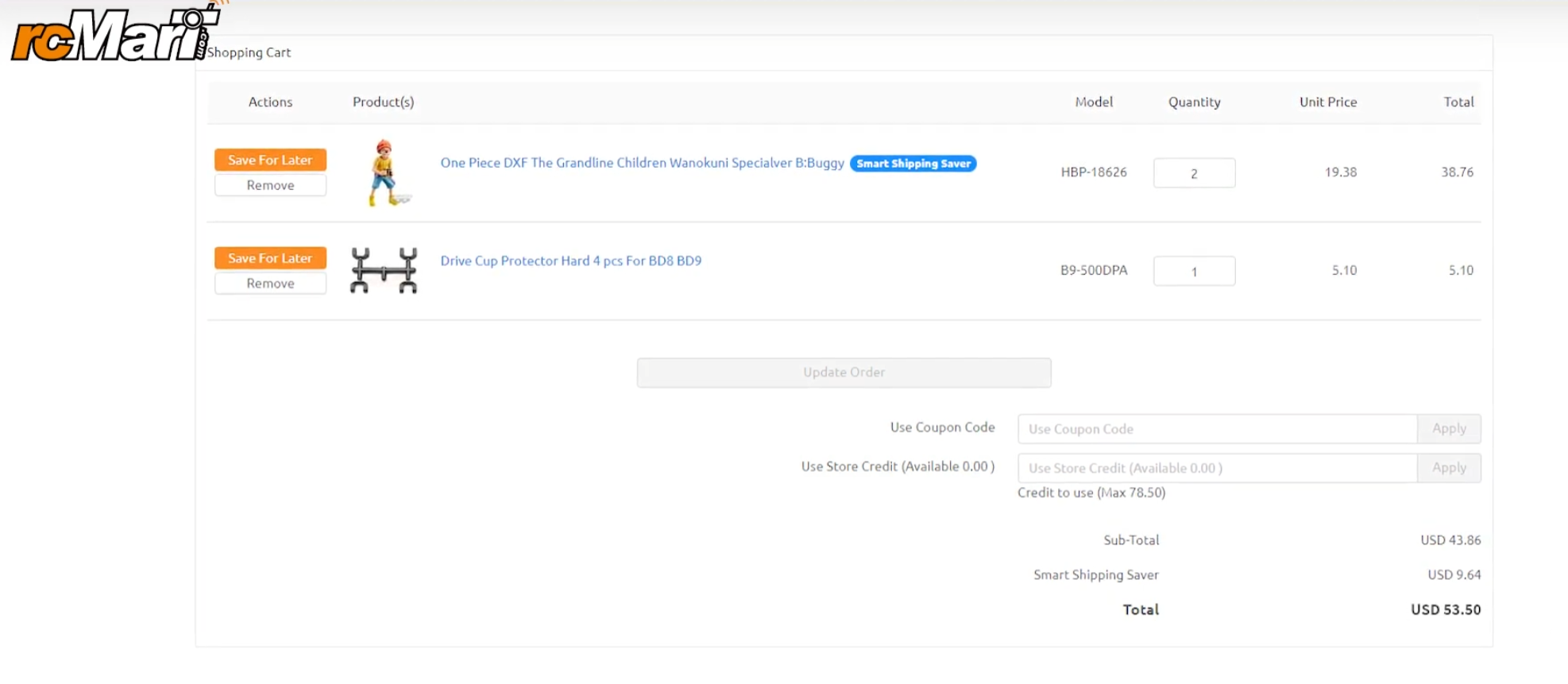The height and width of the screenshot is (684, 1568).
Task: Click the One Piece figure thumbnail
Action: (x=384, y=172)
